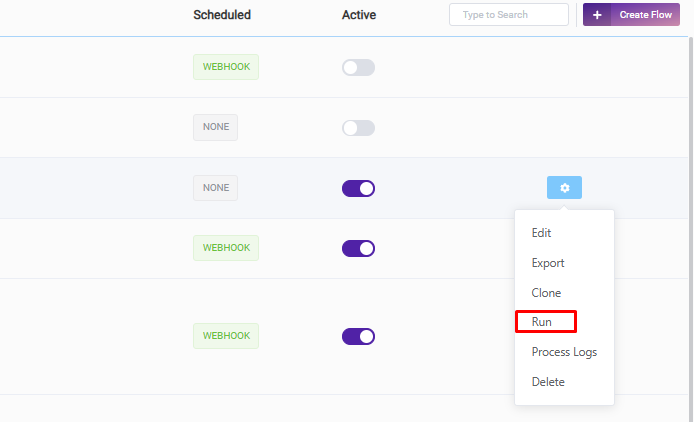Image resolution: width=694 pixels, height=422 pixels.
Task: Click the first row WEBHOOK badge
Action: click(226, 67)
